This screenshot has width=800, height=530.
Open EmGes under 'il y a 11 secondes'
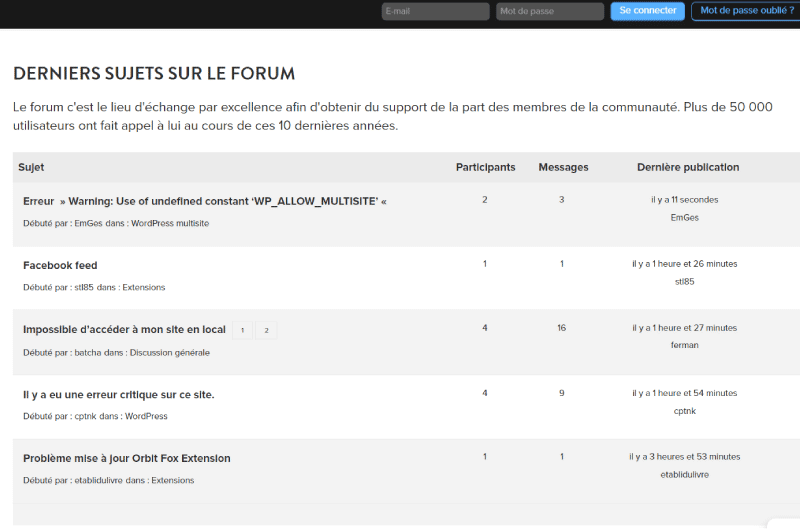click(x=685, y=217)
